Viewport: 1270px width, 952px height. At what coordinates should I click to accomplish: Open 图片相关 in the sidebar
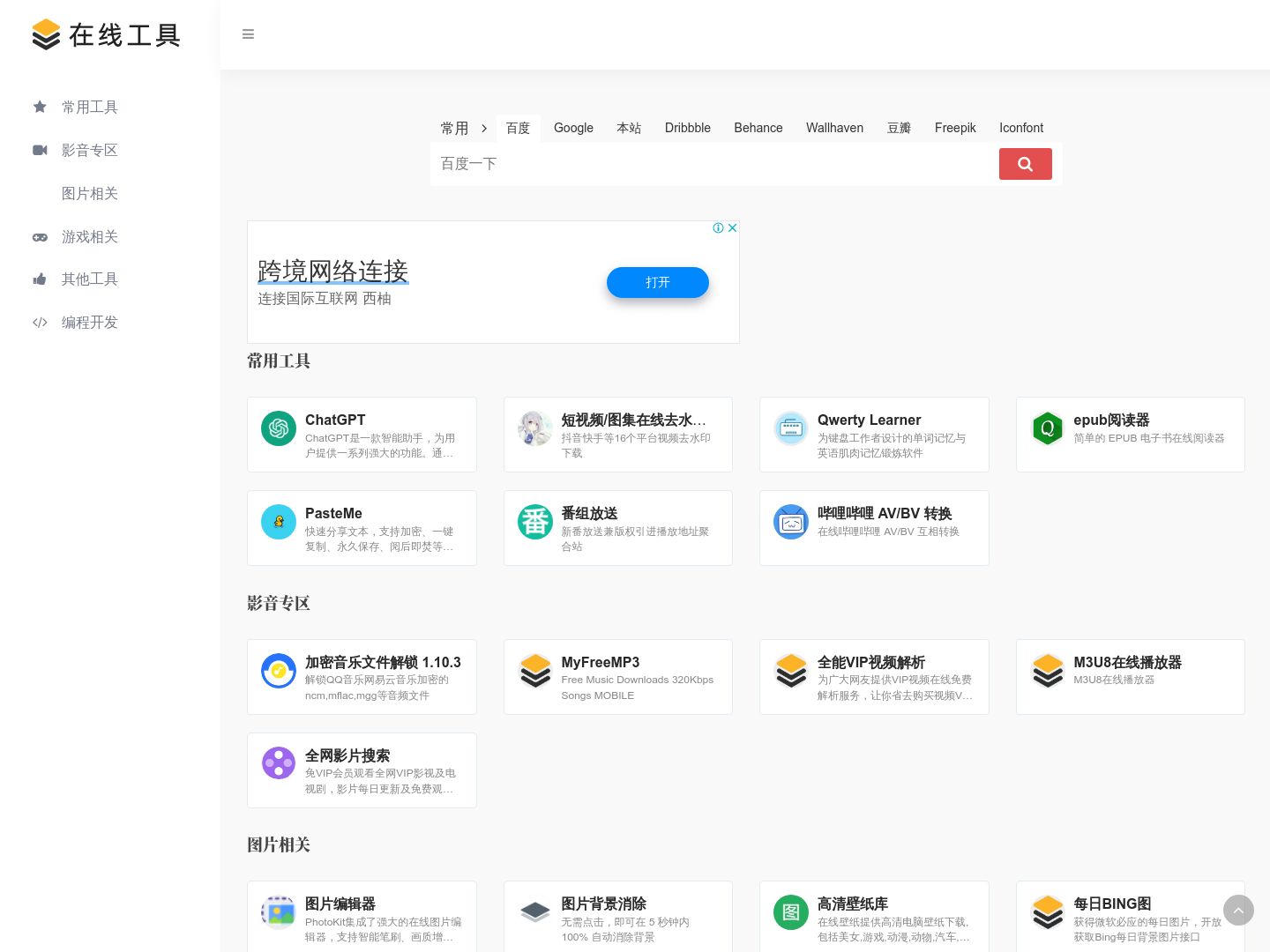pos(90,193)
